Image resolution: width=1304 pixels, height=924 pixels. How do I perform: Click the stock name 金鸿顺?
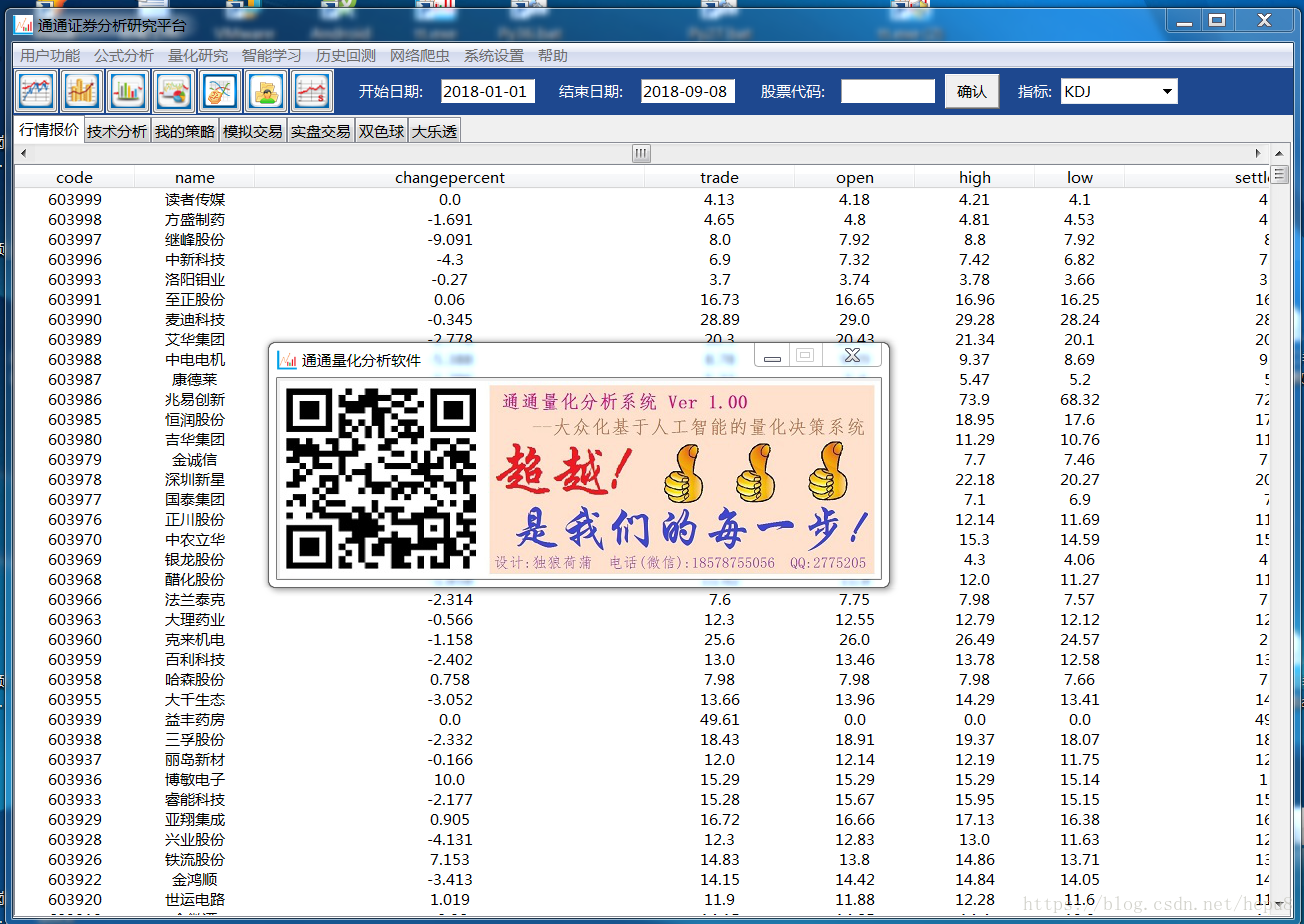click(195, 880)
